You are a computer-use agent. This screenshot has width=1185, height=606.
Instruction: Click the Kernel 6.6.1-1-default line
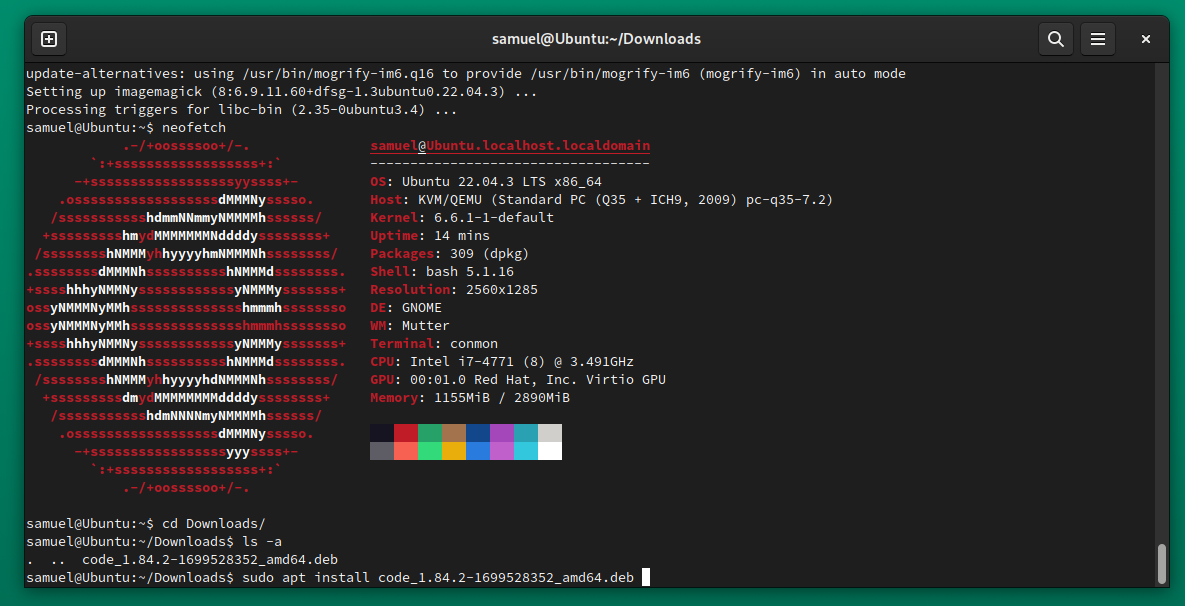pos(462,218)
